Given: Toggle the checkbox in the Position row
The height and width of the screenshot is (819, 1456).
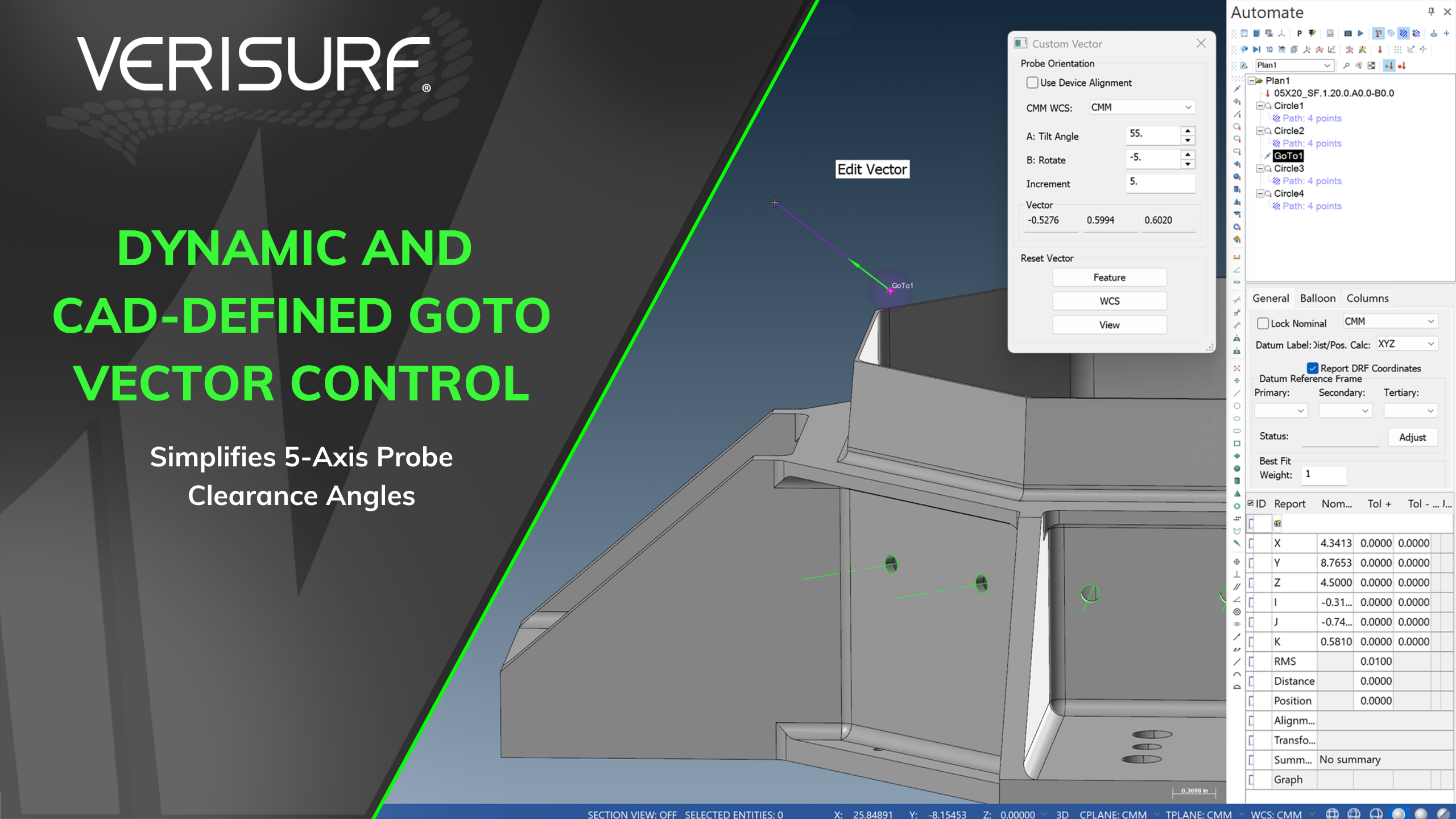Looking at the screenshot, I should pos(1251,701).
